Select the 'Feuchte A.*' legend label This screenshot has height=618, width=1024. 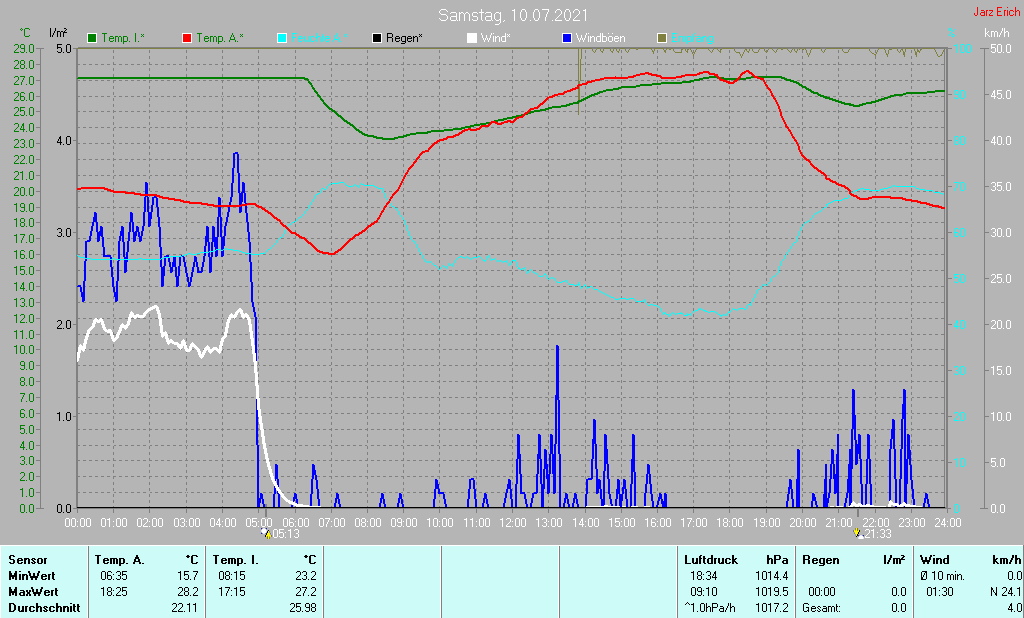[x=319, y=39]
